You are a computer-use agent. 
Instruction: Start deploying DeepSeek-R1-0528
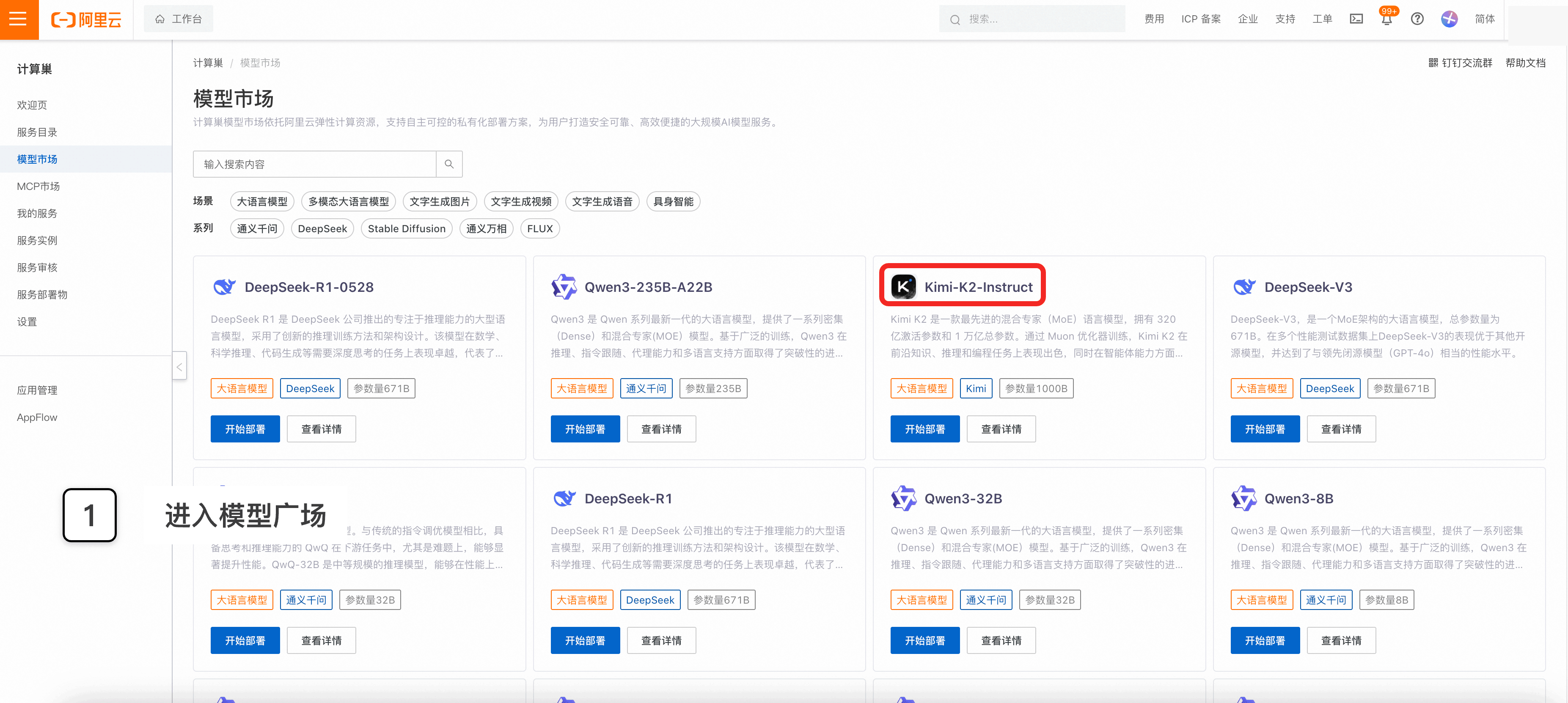pos(245,429)
